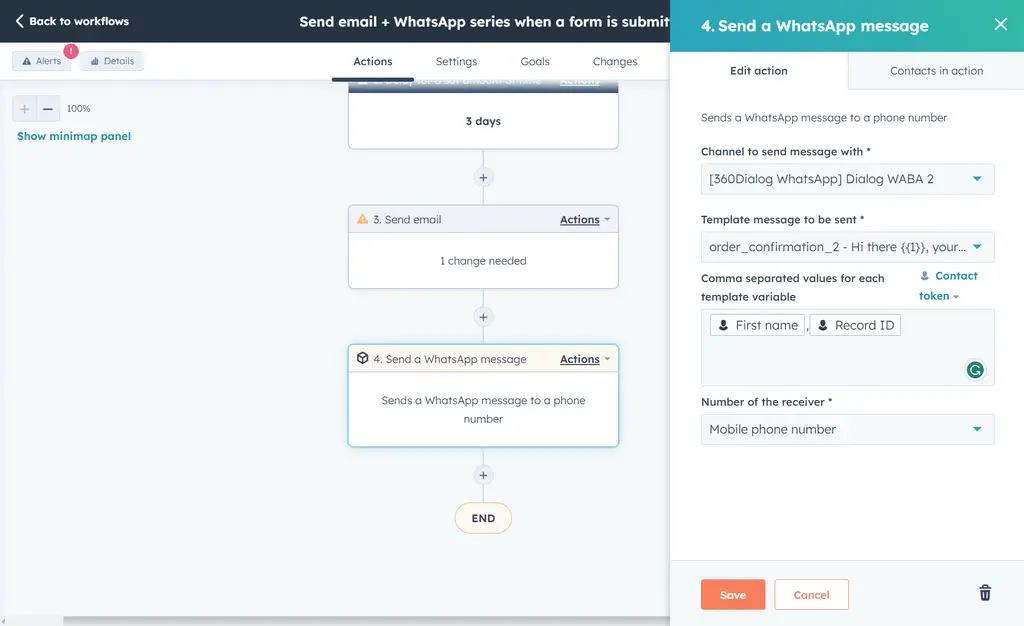
Task: Close the WhatsApp message side panel
Action: [x=1000, y=24]
